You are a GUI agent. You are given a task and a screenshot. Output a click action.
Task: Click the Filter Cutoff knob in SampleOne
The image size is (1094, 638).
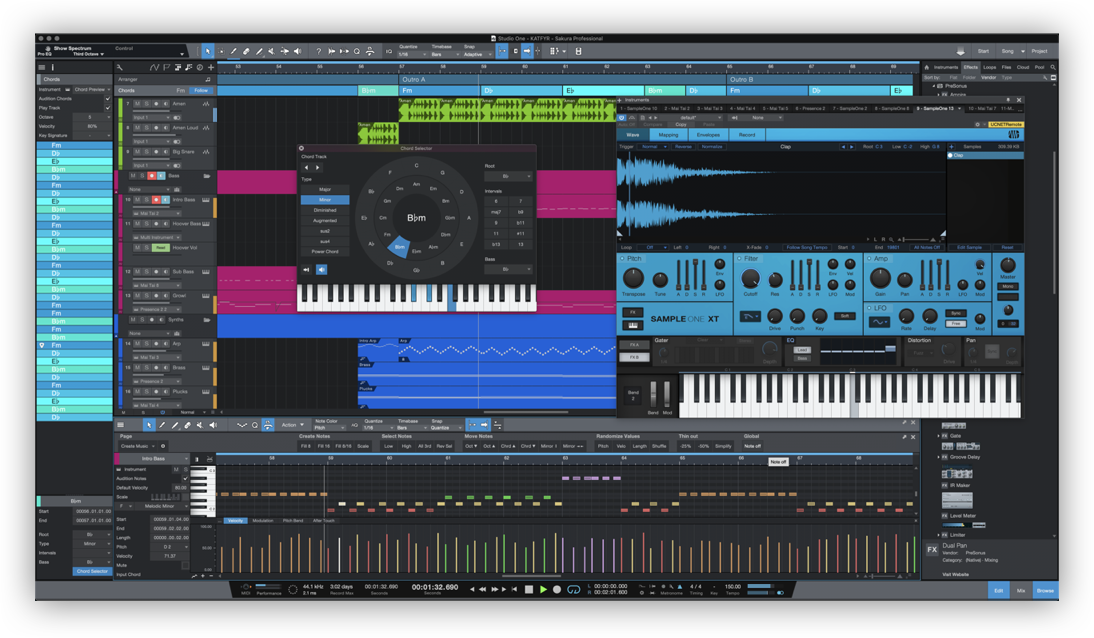(x=750, y=279)
